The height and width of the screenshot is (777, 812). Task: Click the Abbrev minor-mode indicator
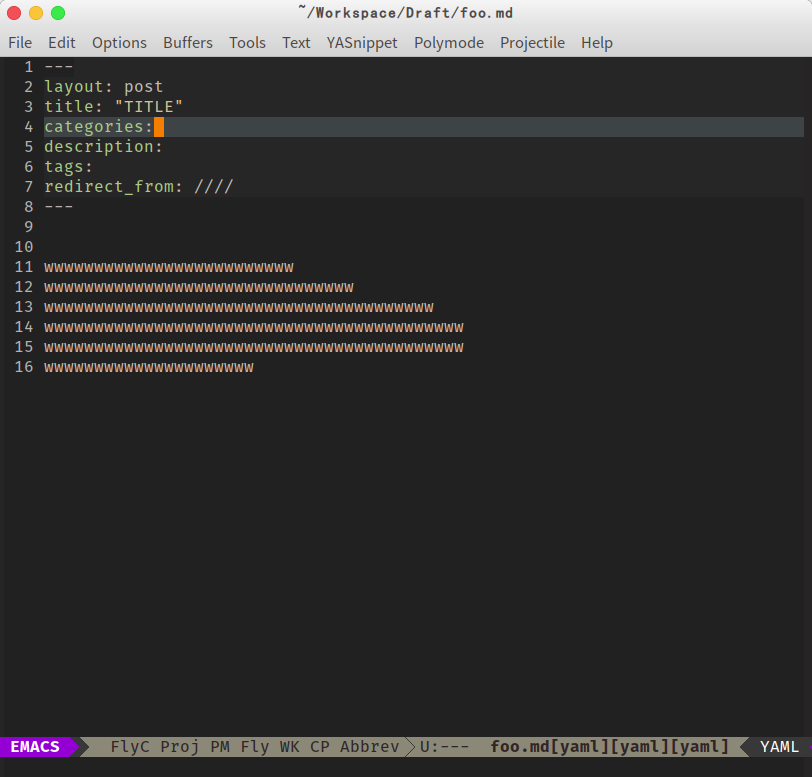(x=369, y=746)
